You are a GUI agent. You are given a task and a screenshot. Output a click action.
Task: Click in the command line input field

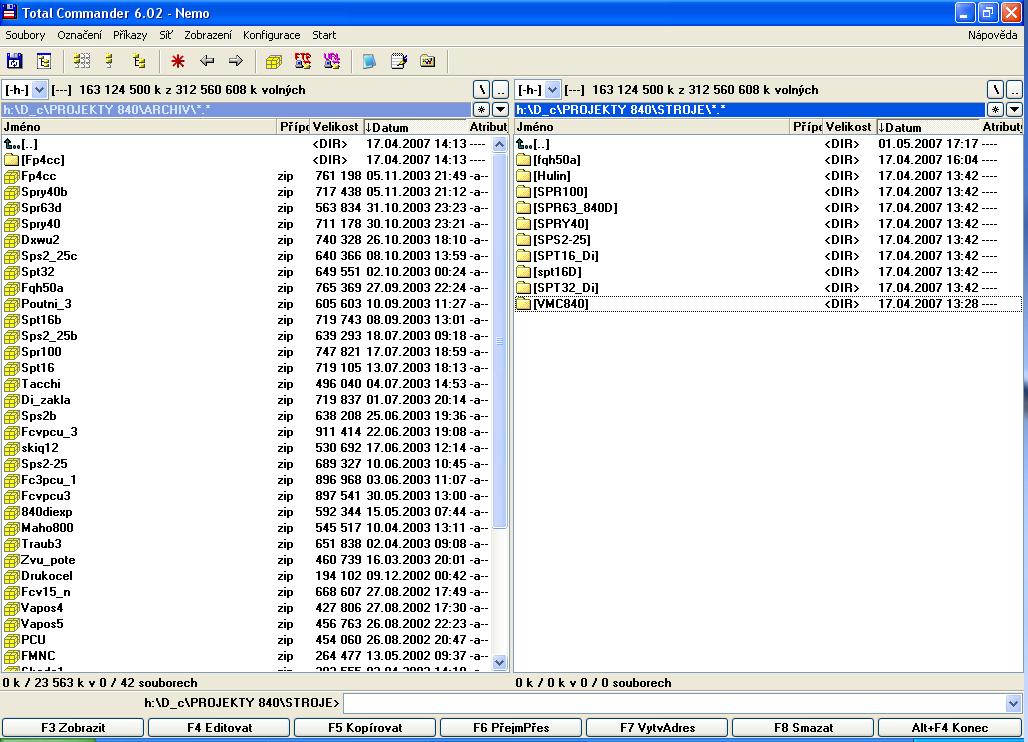674,704
